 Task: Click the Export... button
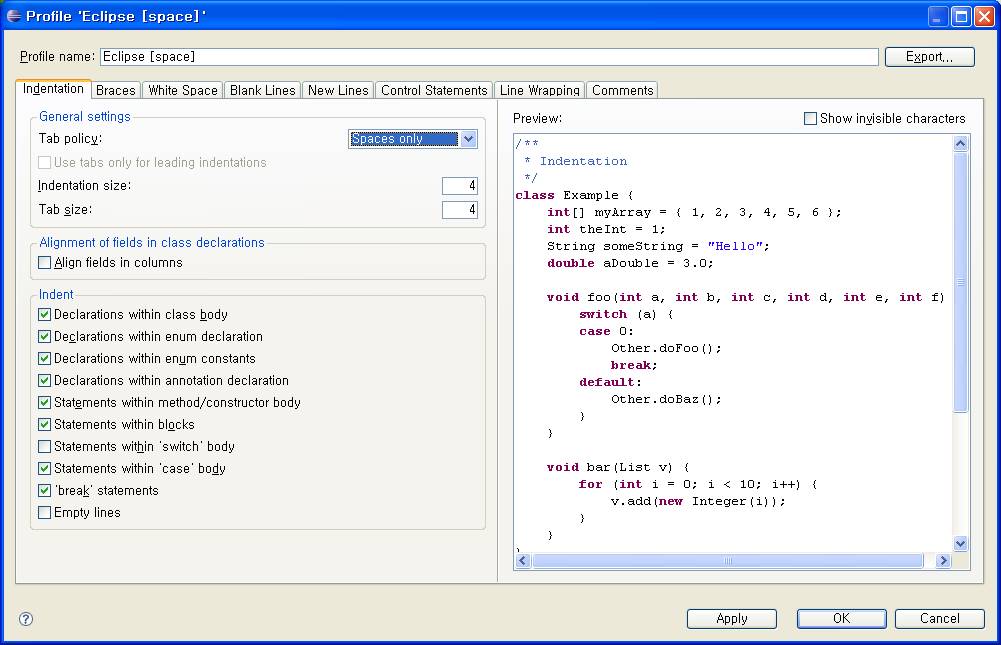(x=930, y=57)
